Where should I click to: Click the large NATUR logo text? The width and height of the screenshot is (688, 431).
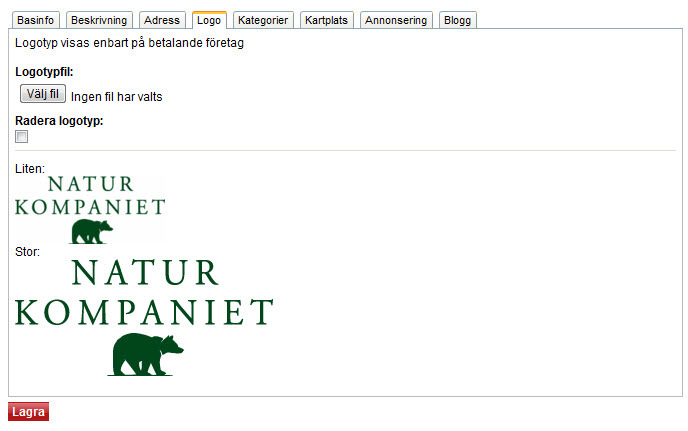tap(145, 272)
